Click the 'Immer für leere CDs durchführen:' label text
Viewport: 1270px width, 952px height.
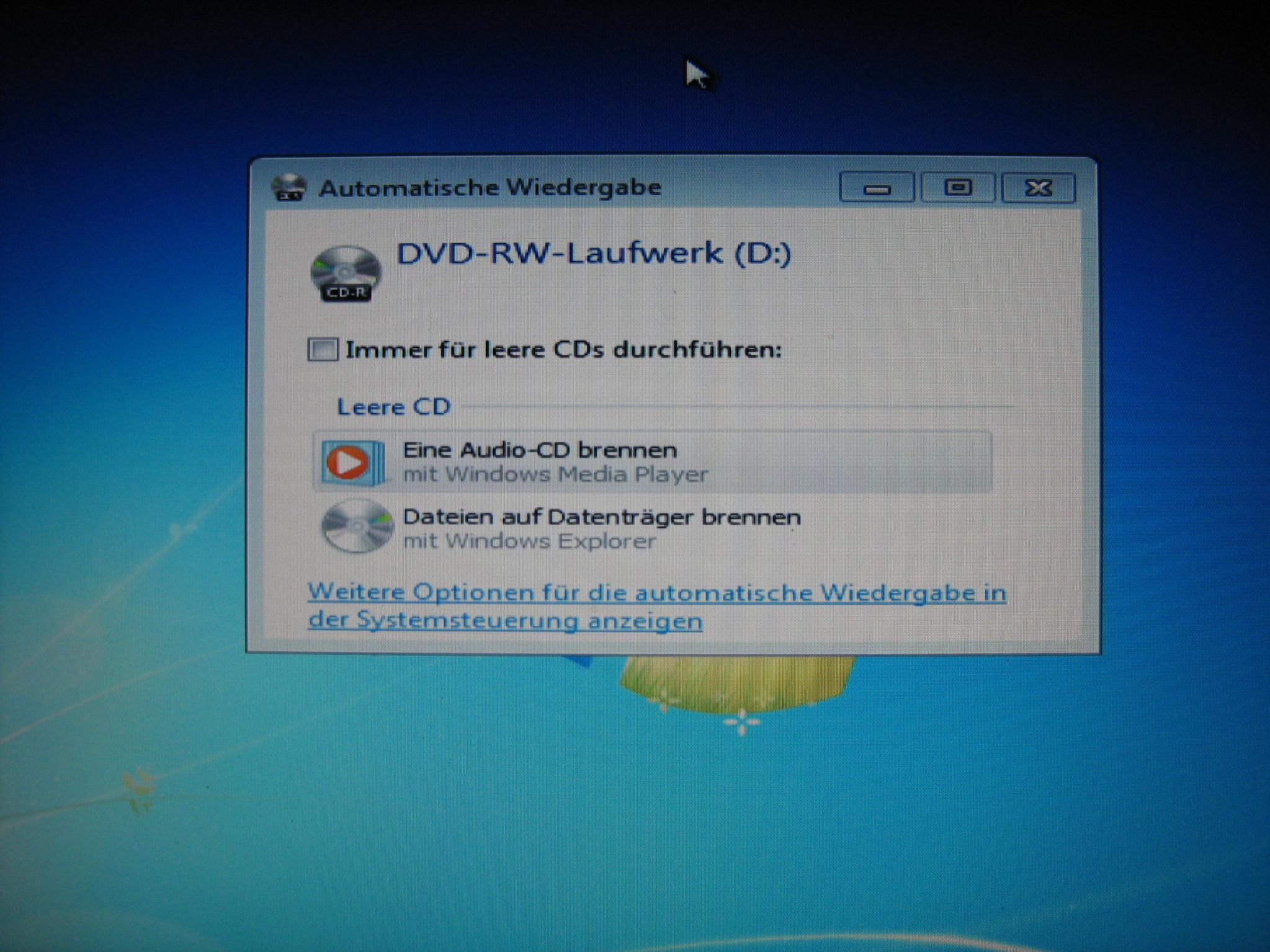(563, 350)
